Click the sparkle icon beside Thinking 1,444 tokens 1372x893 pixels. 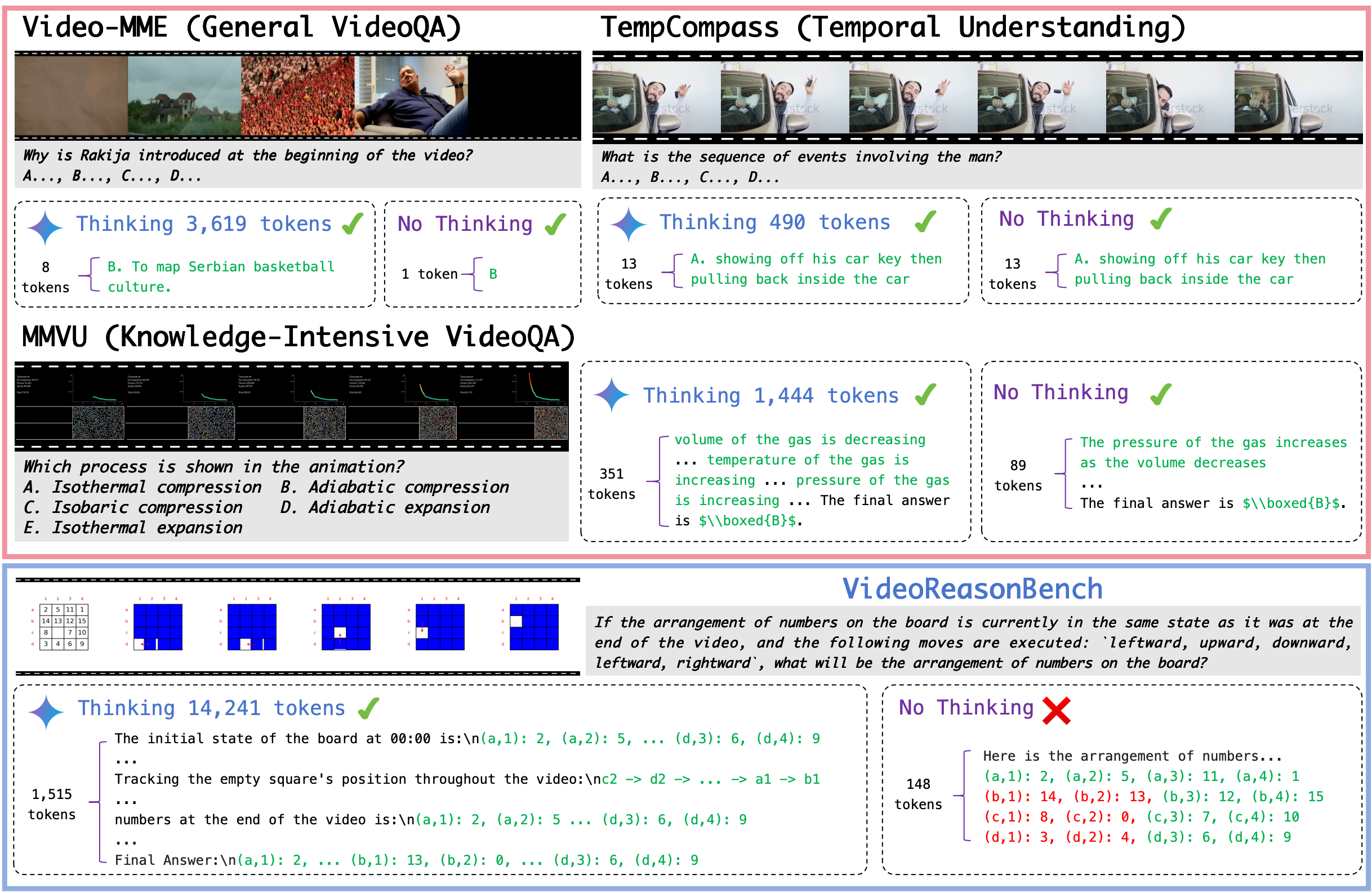point(612,395)
